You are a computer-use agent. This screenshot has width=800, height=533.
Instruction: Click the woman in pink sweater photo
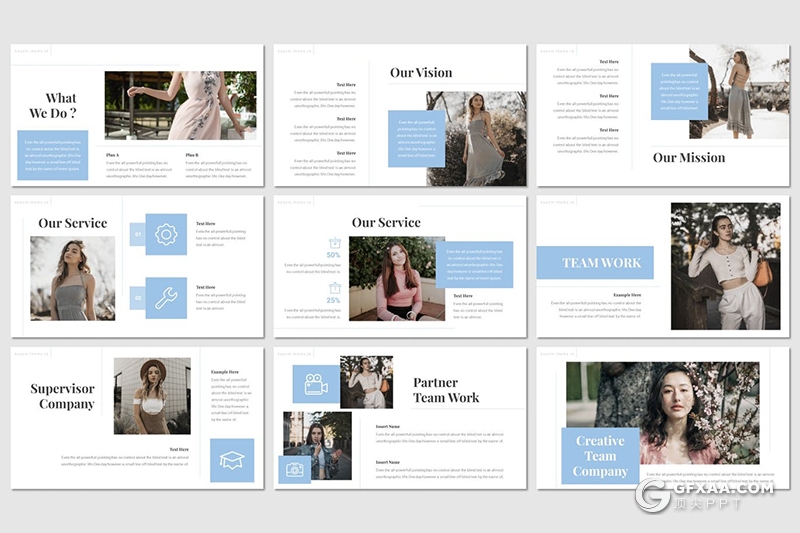396,279
